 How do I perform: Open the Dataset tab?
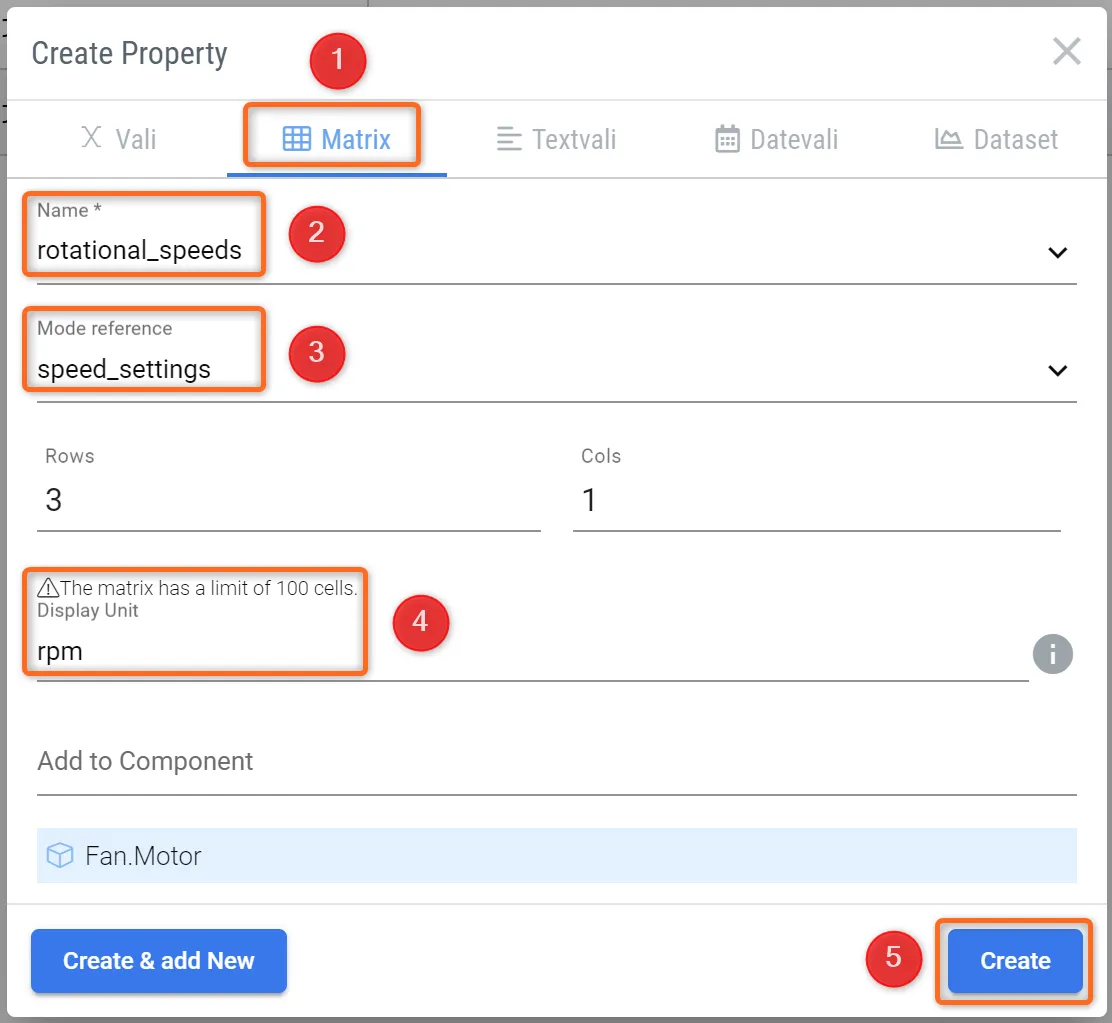coord(996,139)
